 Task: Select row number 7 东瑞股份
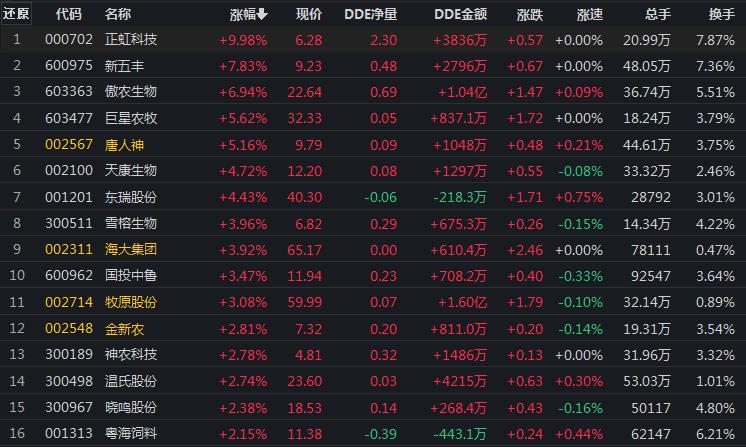131,196
